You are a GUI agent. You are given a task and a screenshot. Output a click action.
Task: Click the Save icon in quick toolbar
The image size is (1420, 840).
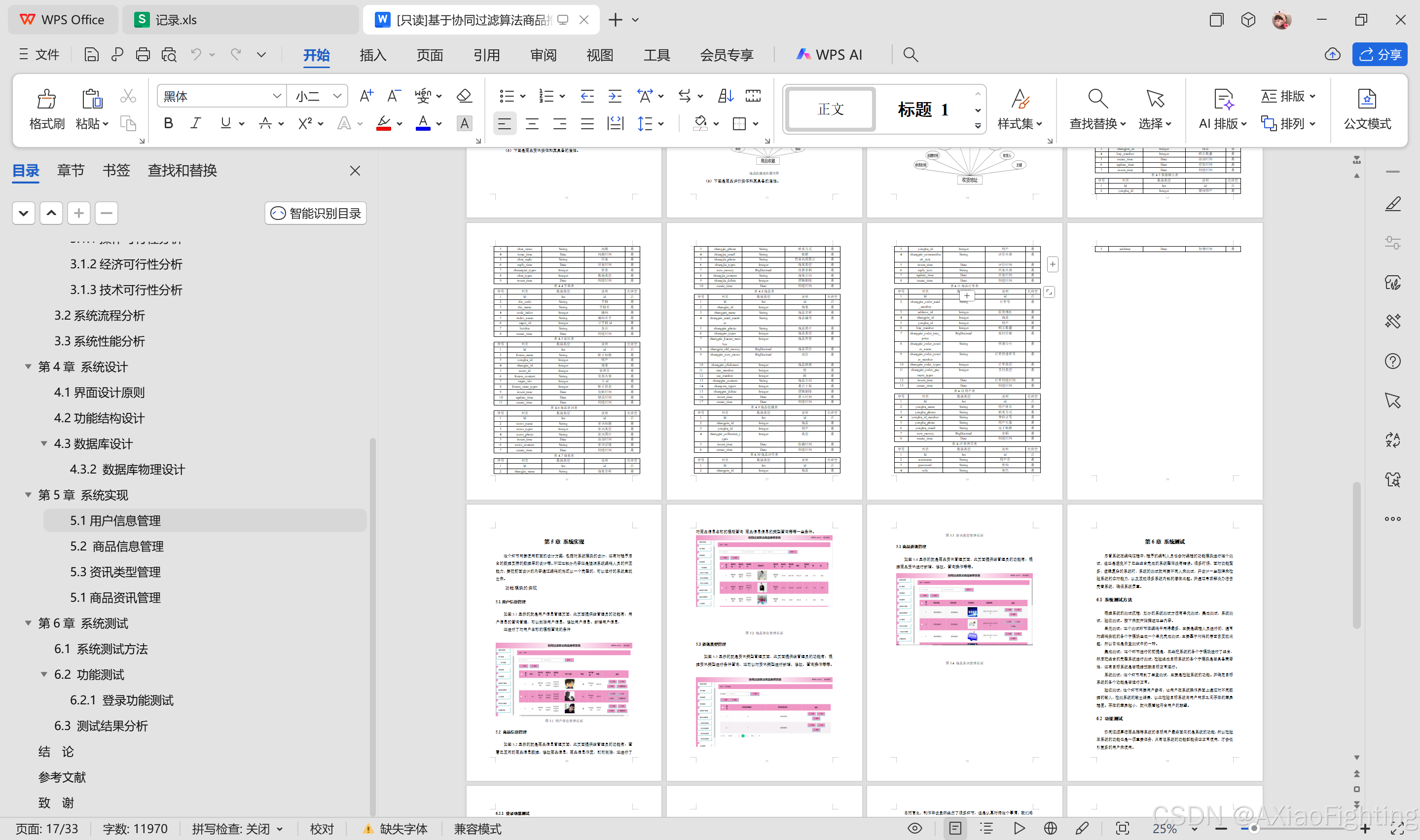91,54
